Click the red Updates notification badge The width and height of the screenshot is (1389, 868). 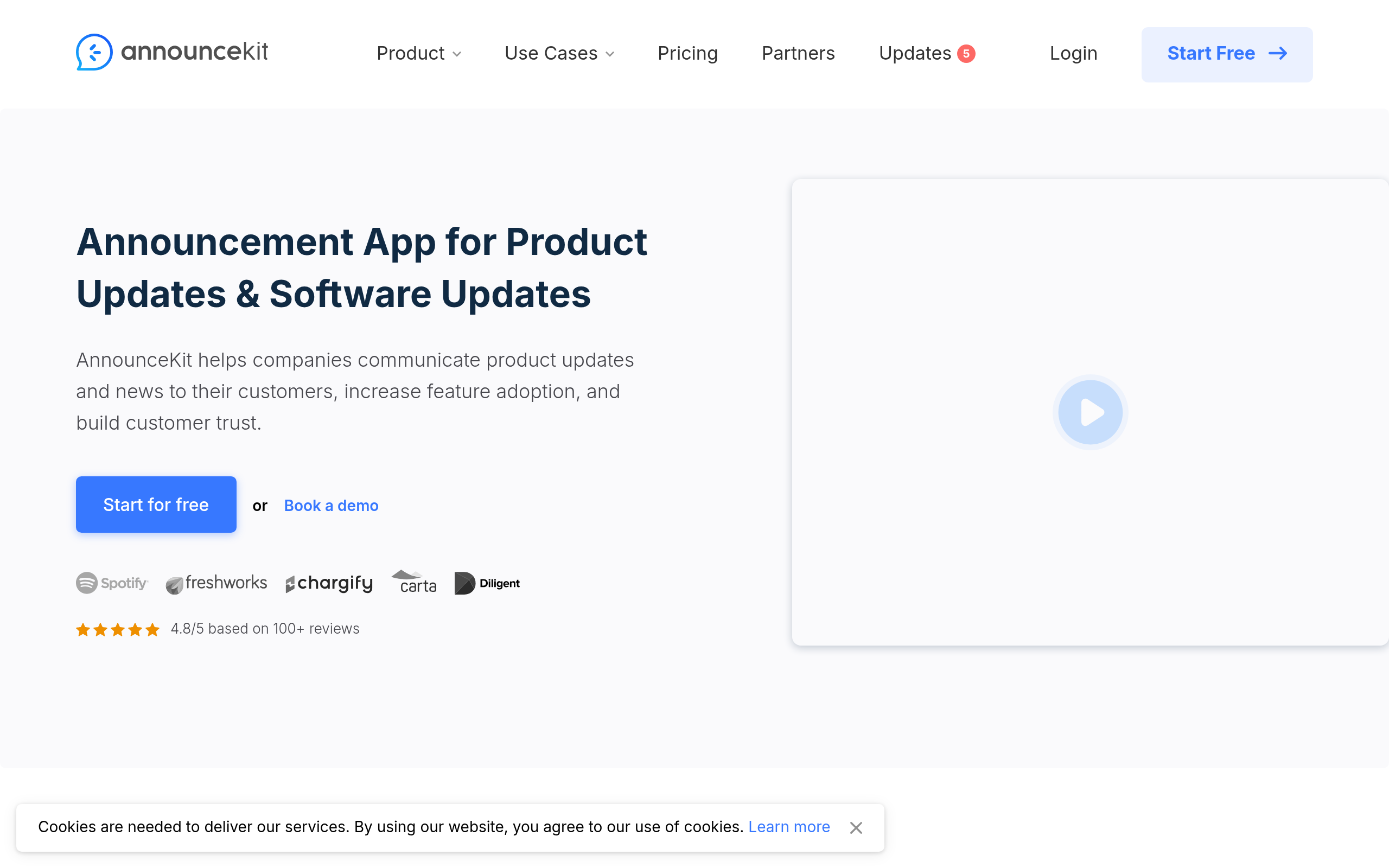(966, 53)
